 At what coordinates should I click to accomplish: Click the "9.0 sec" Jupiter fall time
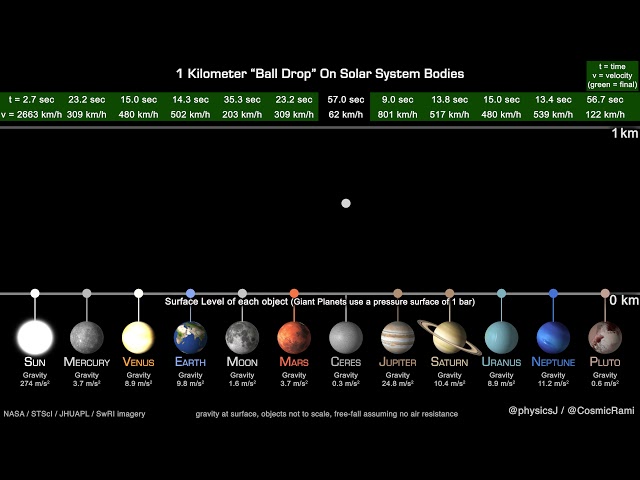point(398,100)
